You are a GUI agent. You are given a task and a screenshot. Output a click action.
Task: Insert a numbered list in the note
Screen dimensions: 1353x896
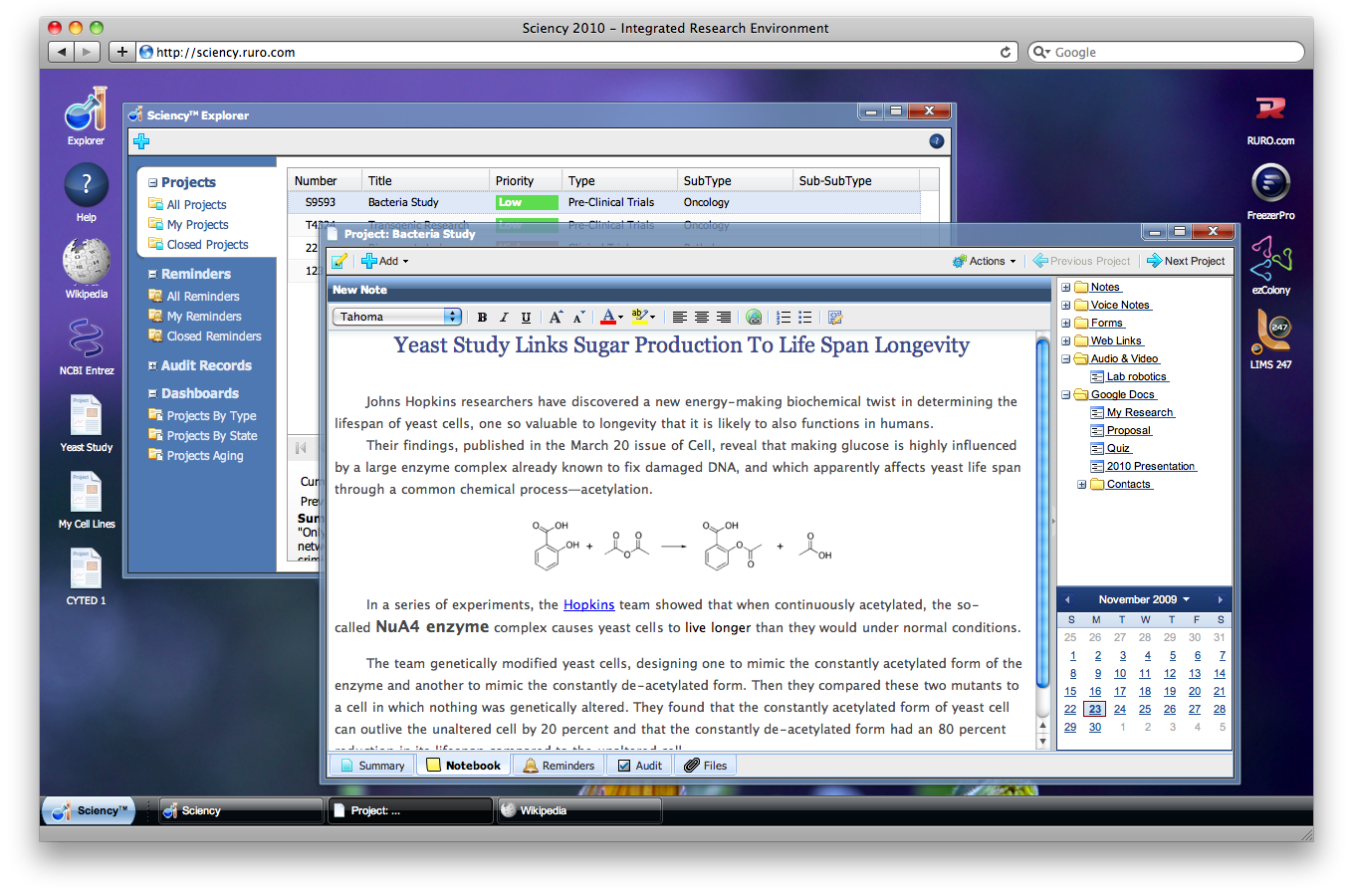(x=784, y=318)
